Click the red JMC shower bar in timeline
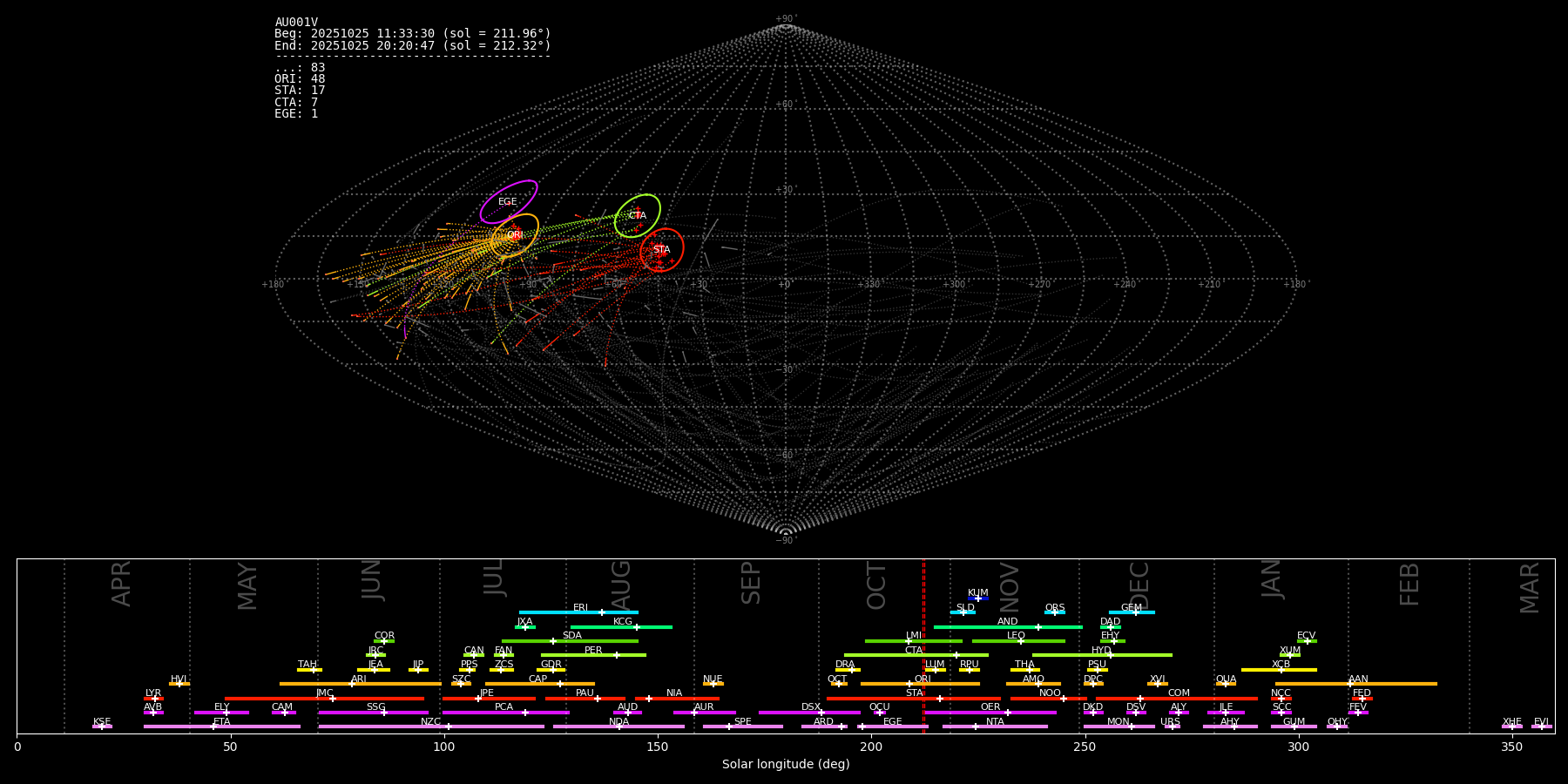This screenshot has height=784, width=1568. (325, 699)
